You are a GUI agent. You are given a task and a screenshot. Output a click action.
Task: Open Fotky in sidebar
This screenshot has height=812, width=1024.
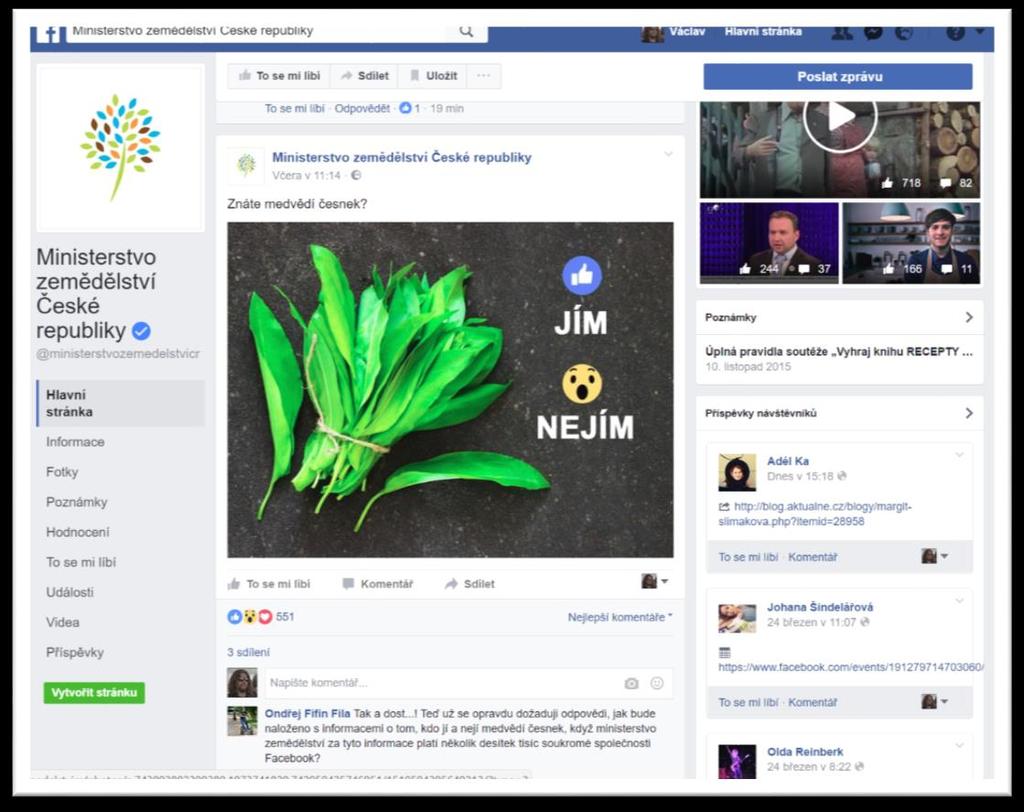[62, 472]
